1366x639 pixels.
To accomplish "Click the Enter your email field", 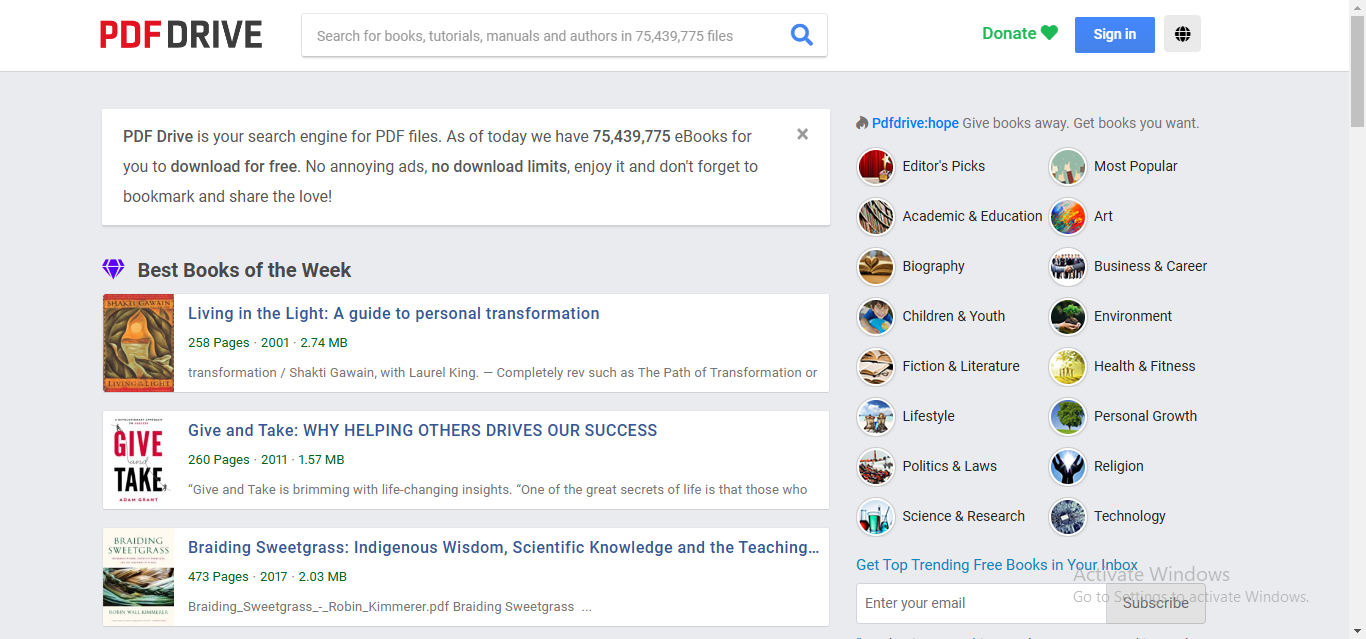I will (x=980, y=603).
